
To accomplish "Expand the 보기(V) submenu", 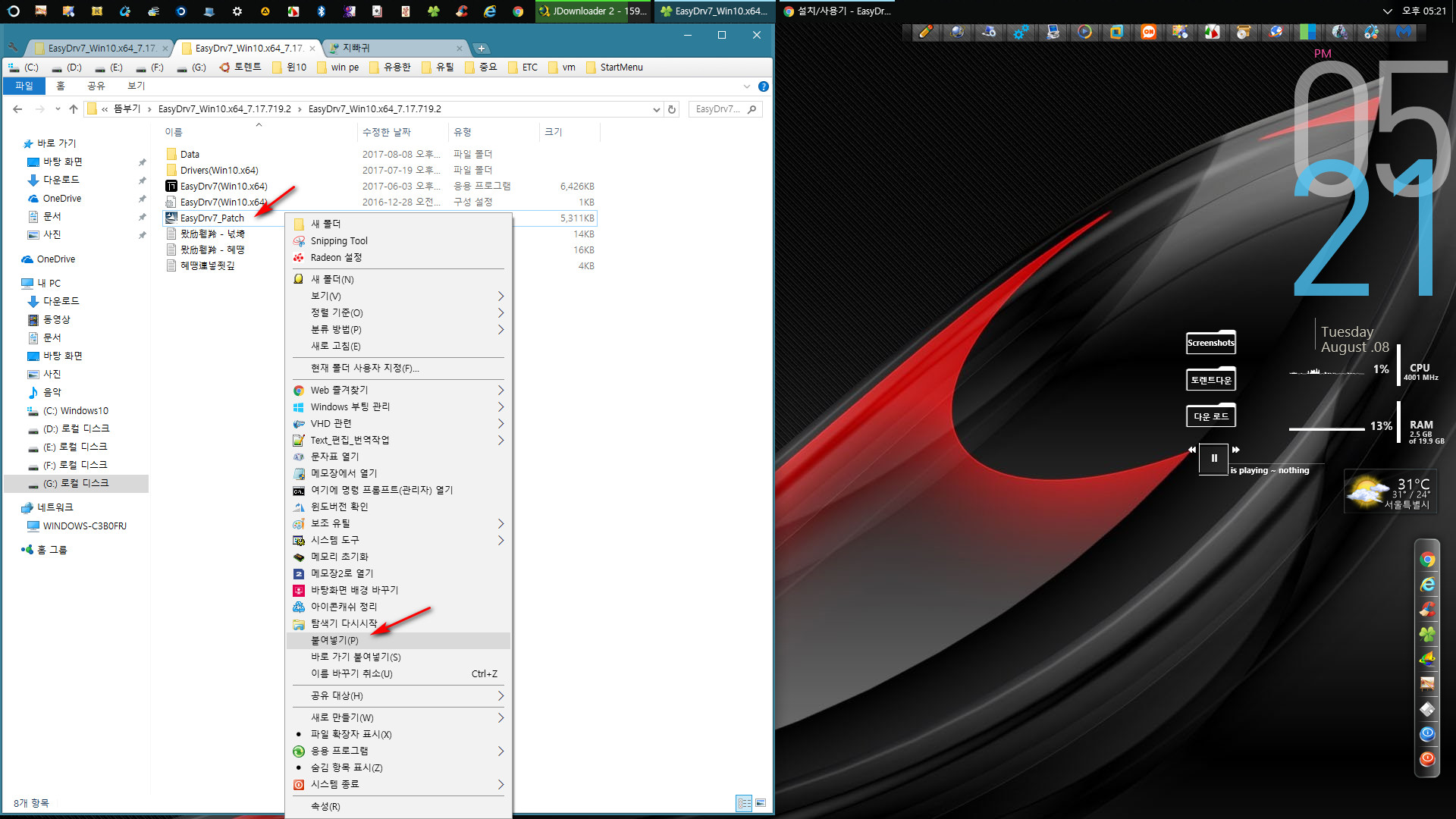I will click(x=398, y=296).
